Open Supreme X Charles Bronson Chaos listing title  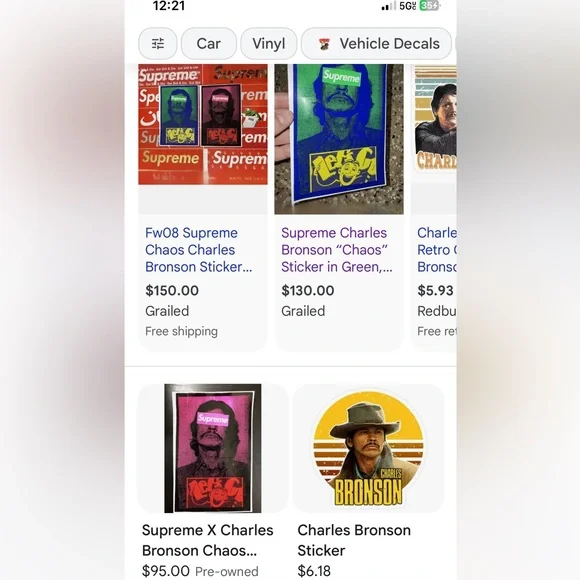(x=208, y=540)
